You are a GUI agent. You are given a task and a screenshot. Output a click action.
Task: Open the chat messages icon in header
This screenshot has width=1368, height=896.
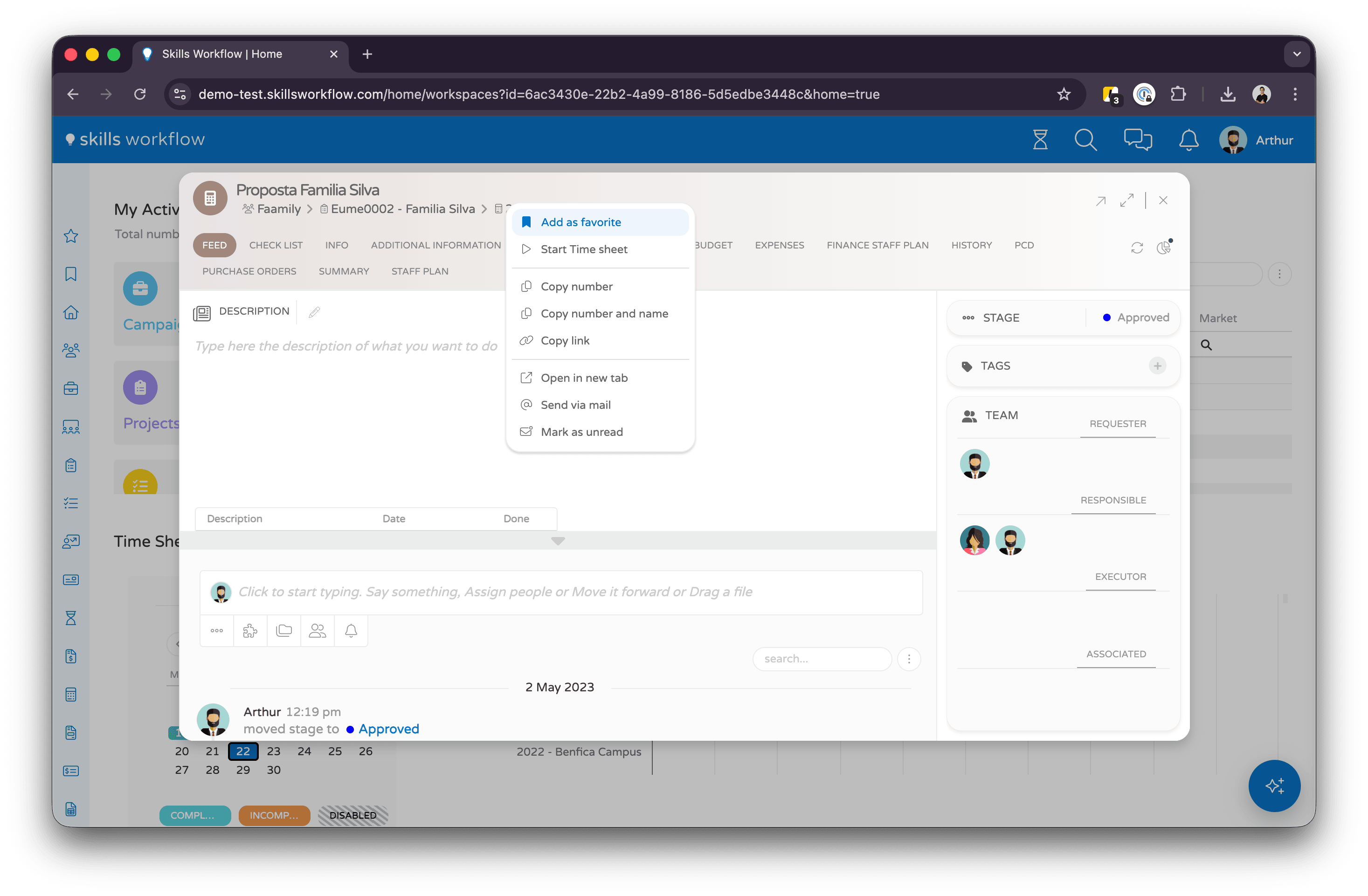tap(1138, 140)
